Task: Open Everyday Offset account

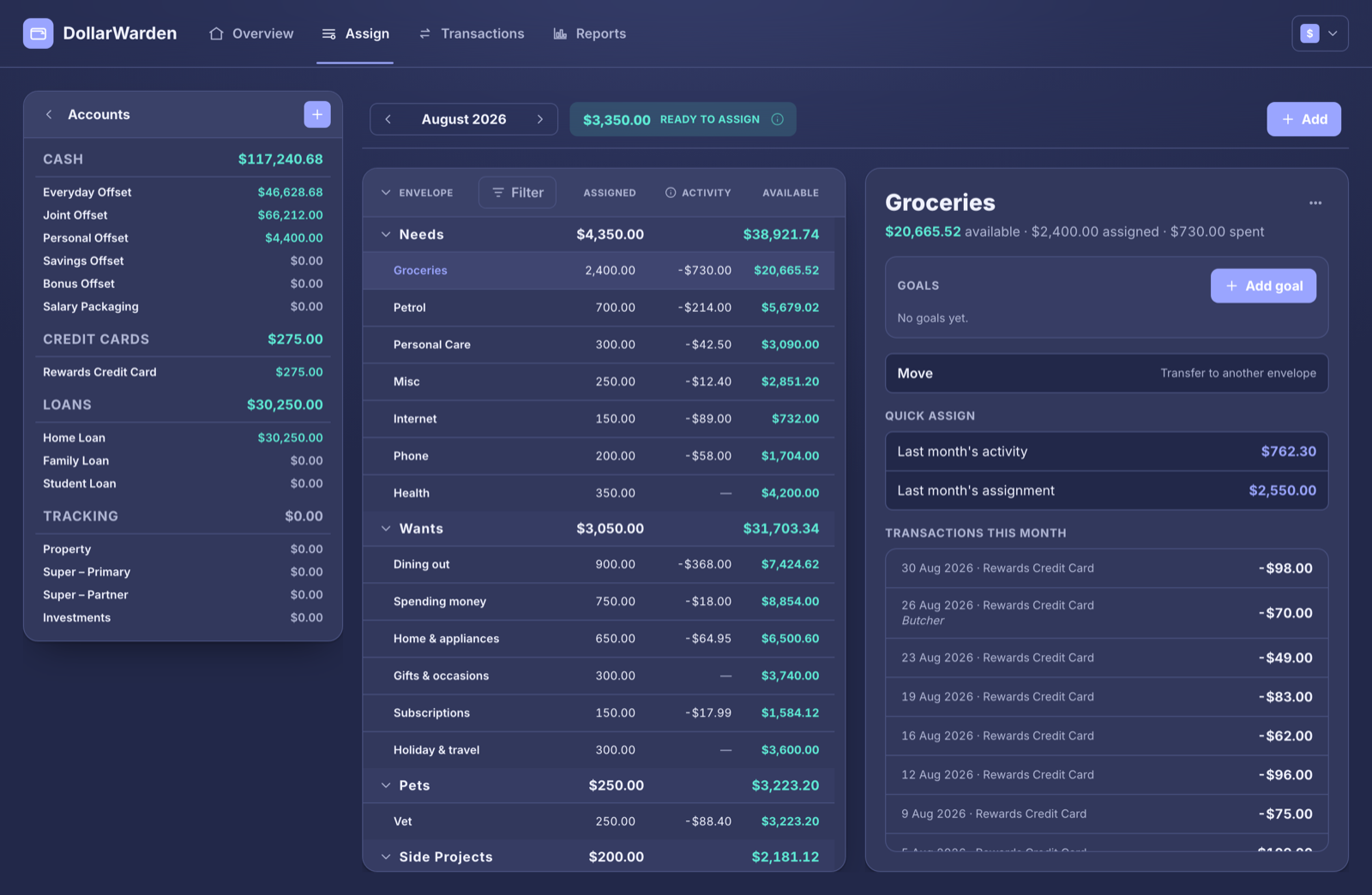Action: point(183,192)
